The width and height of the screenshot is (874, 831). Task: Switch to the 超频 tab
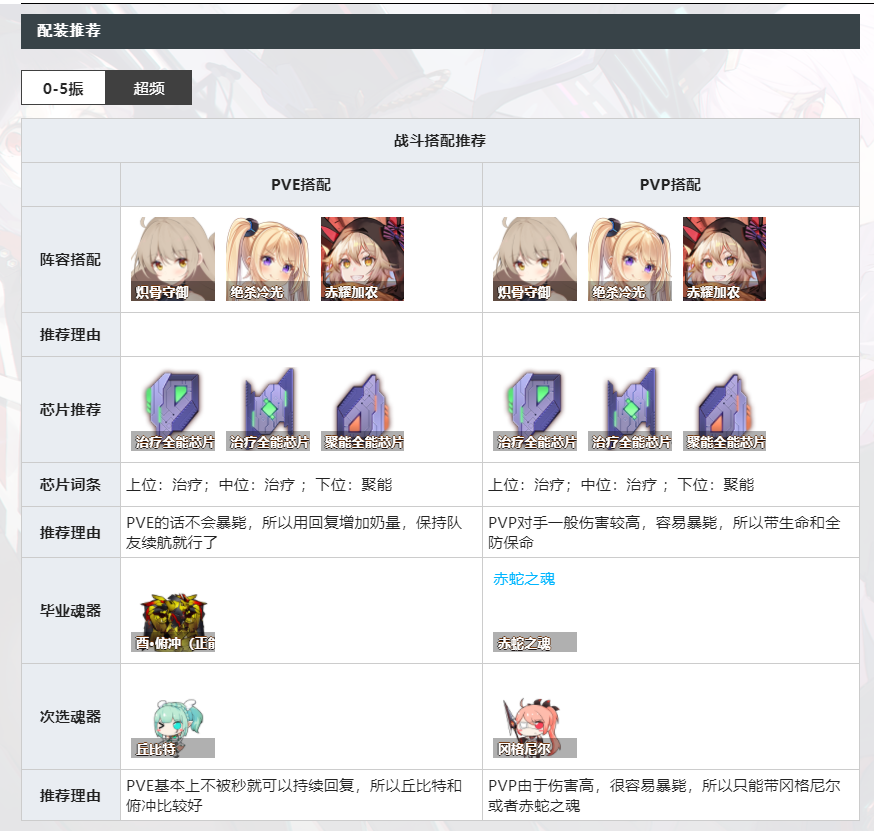(x=148, y=88)
